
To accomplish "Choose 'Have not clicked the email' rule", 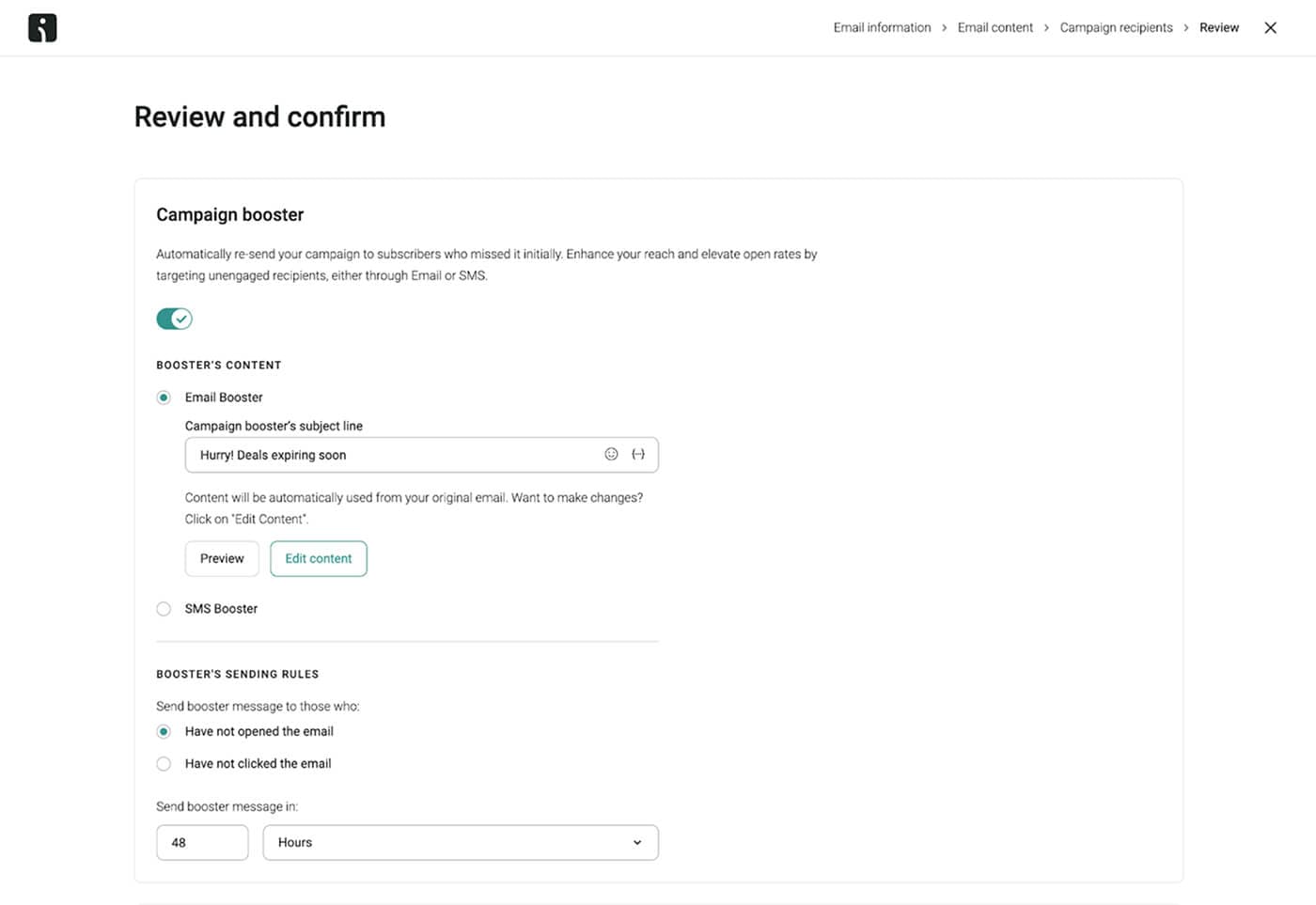I will tap(164, 763).
